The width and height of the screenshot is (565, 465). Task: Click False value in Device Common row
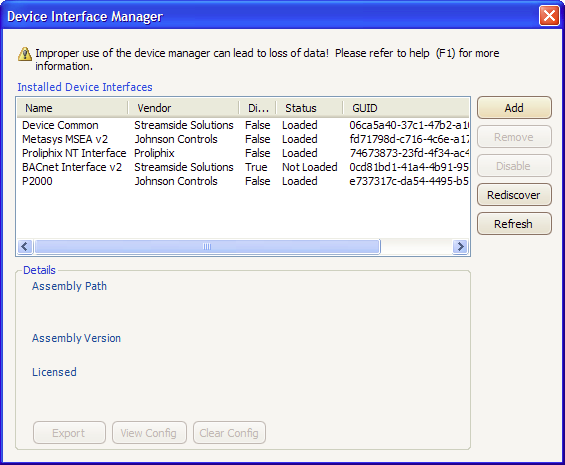pos(258,125)
